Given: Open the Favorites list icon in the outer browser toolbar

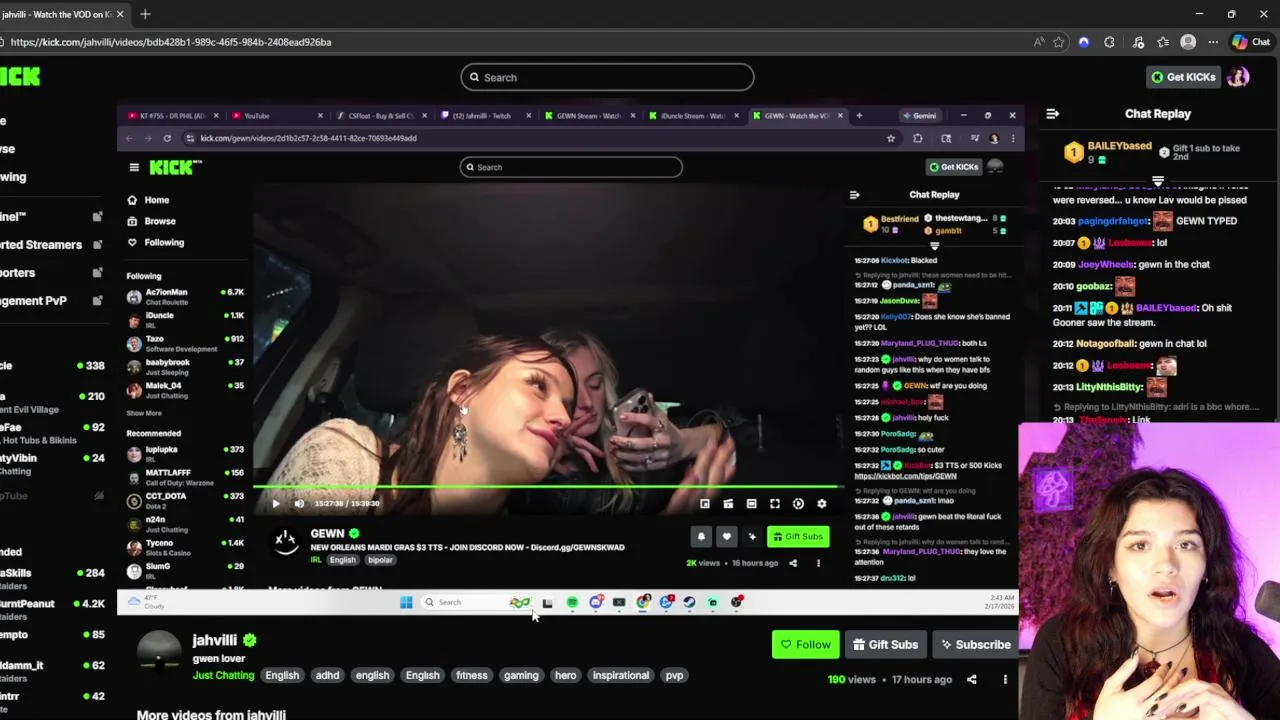Looking at the screenshot, I should [1162, 42].
